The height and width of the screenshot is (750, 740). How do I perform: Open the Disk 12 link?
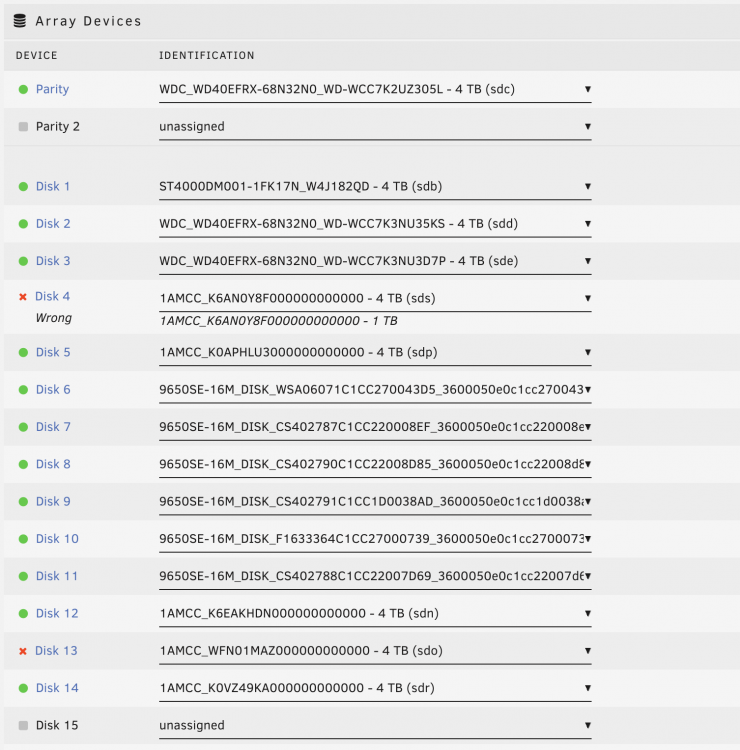tap(57, 614)
